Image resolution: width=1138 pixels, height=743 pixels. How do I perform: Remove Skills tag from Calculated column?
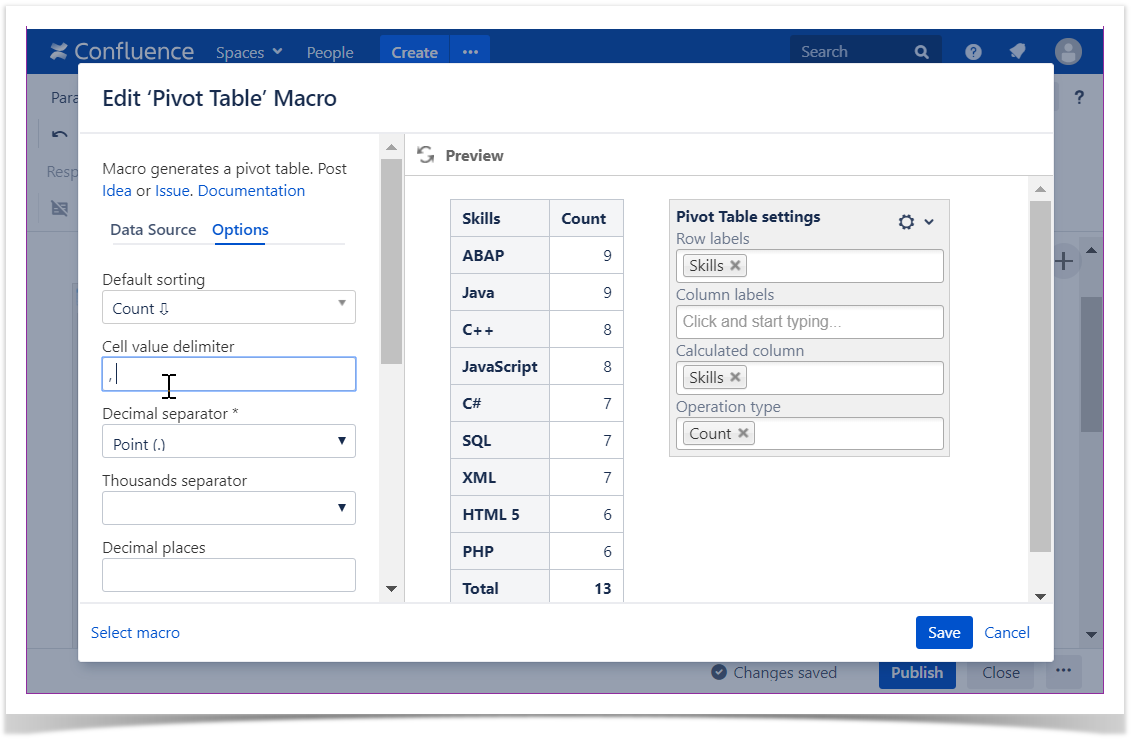pos(735,378)
